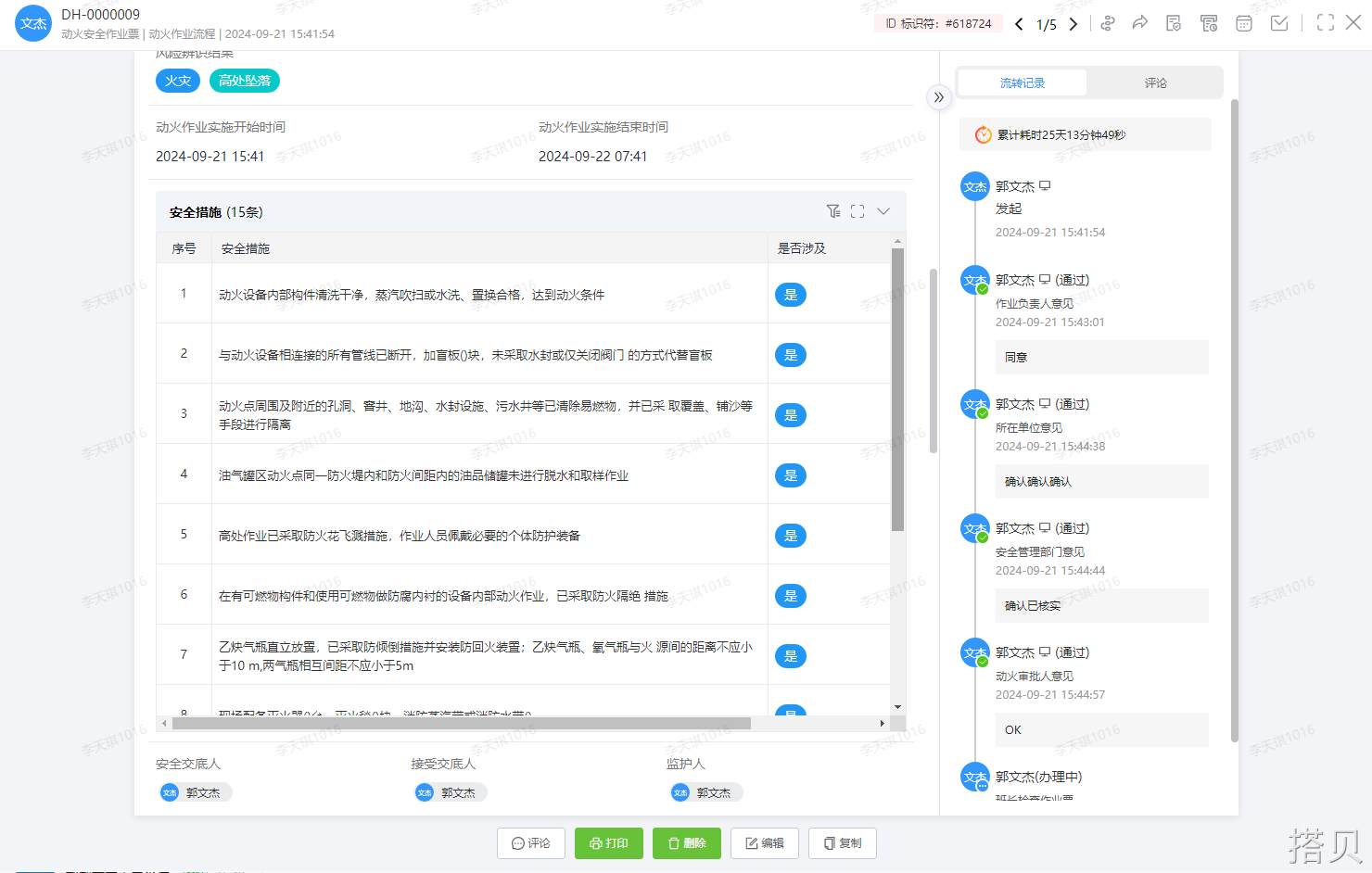The width and height of the screenshot is (1372, 873).
Task: Collapse the 安全措施 section chevron
Action: [x=883, y=211]
